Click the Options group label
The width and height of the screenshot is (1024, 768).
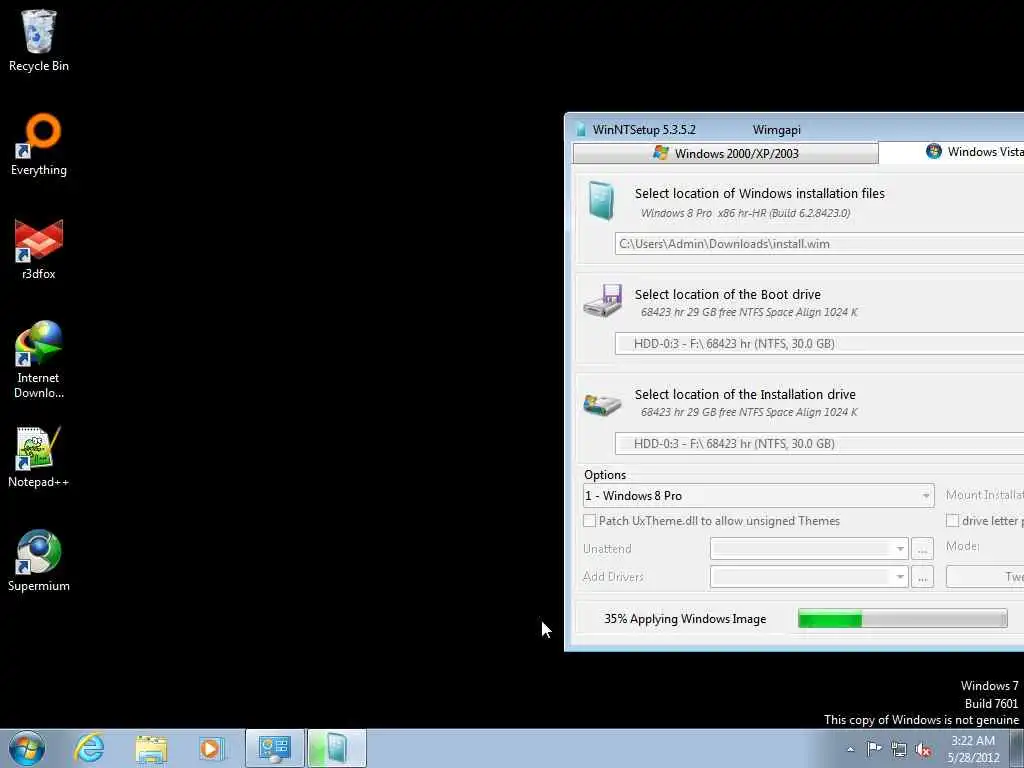(605, 475)
